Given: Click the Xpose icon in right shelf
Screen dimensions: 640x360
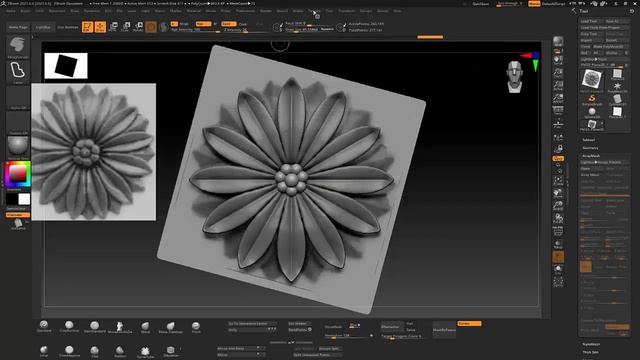Looking at the screenshot, I should pyautogui.click(x=558, y=282).
